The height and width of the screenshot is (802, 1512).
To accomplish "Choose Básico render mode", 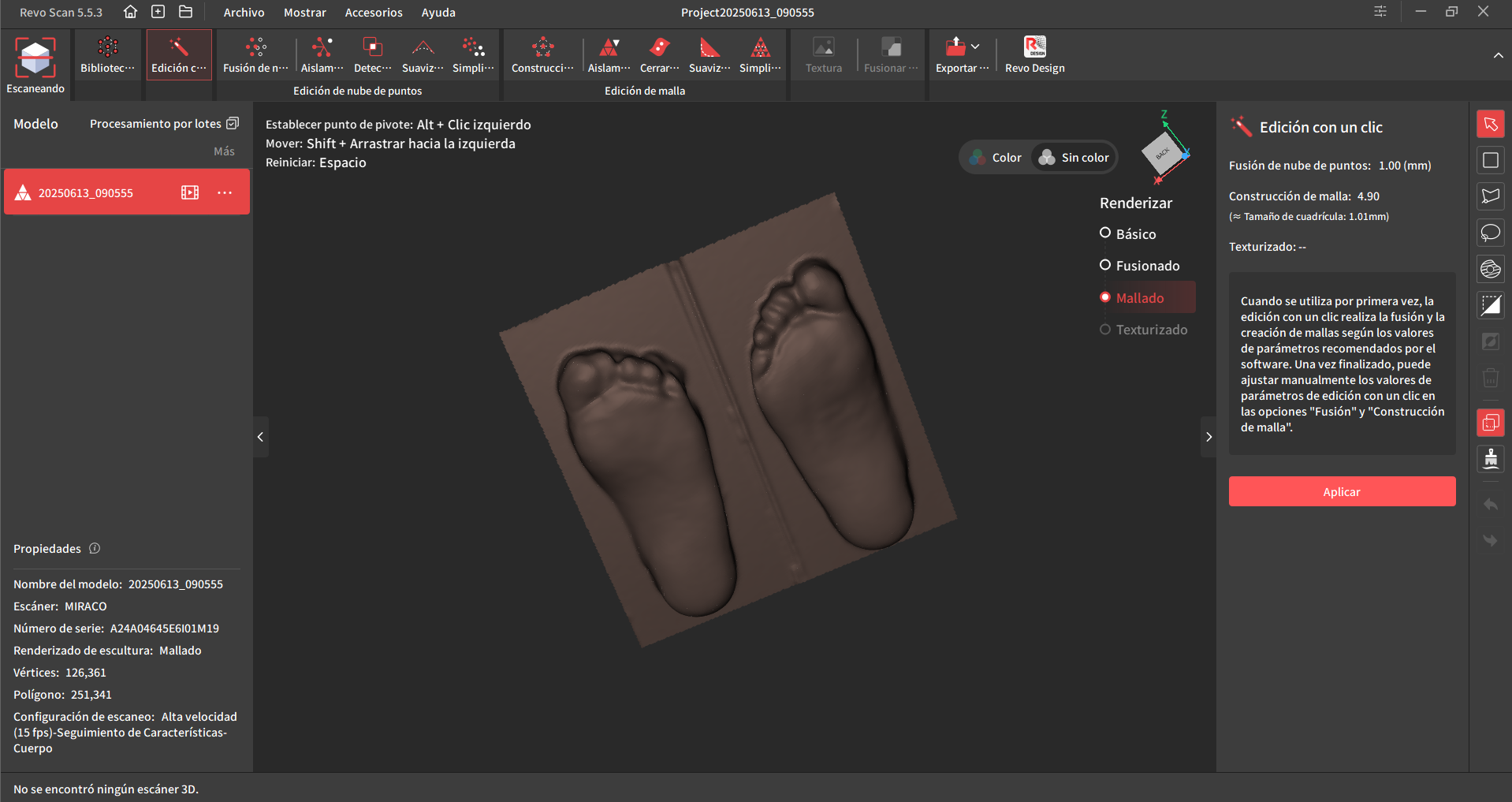I will coord(1128,233).
